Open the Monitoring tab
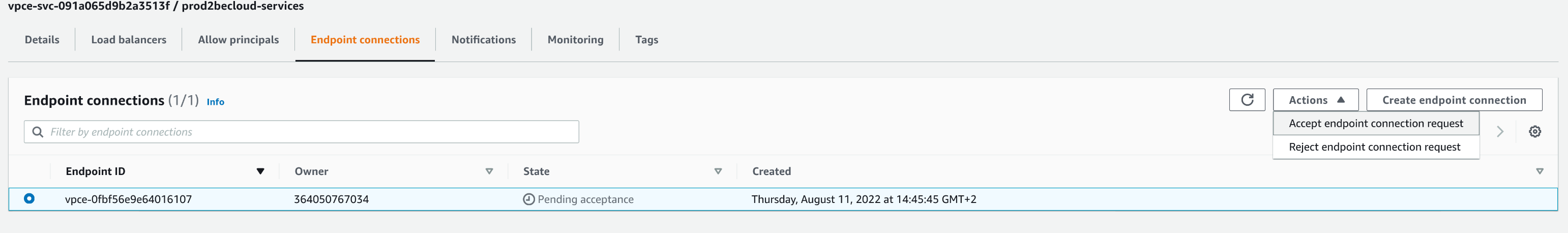 [x=575, y=40]
